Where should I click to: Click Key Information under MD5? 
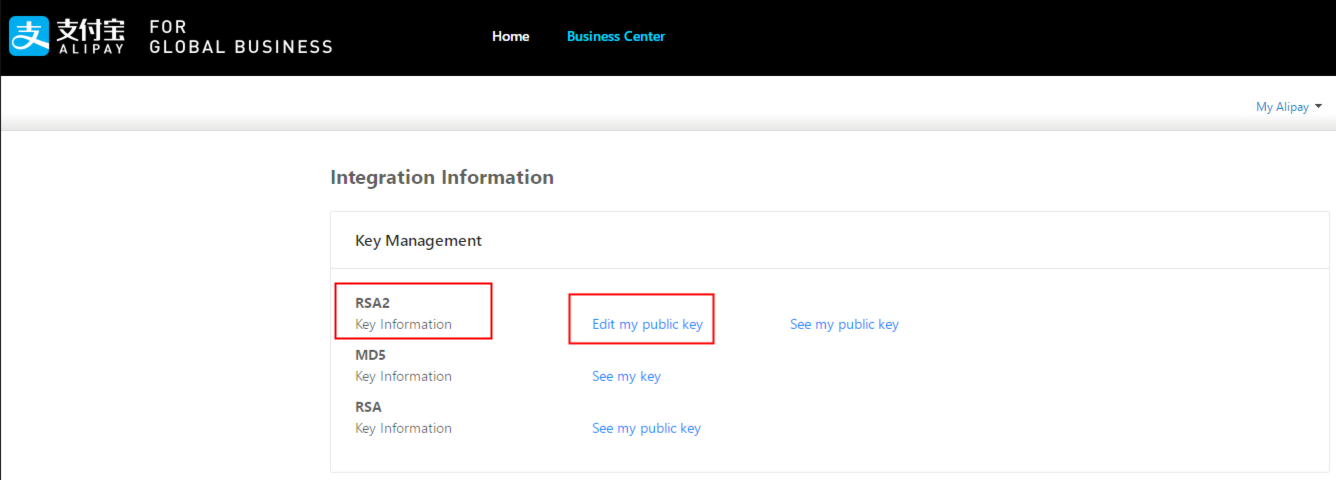click(x=403, y=376)
